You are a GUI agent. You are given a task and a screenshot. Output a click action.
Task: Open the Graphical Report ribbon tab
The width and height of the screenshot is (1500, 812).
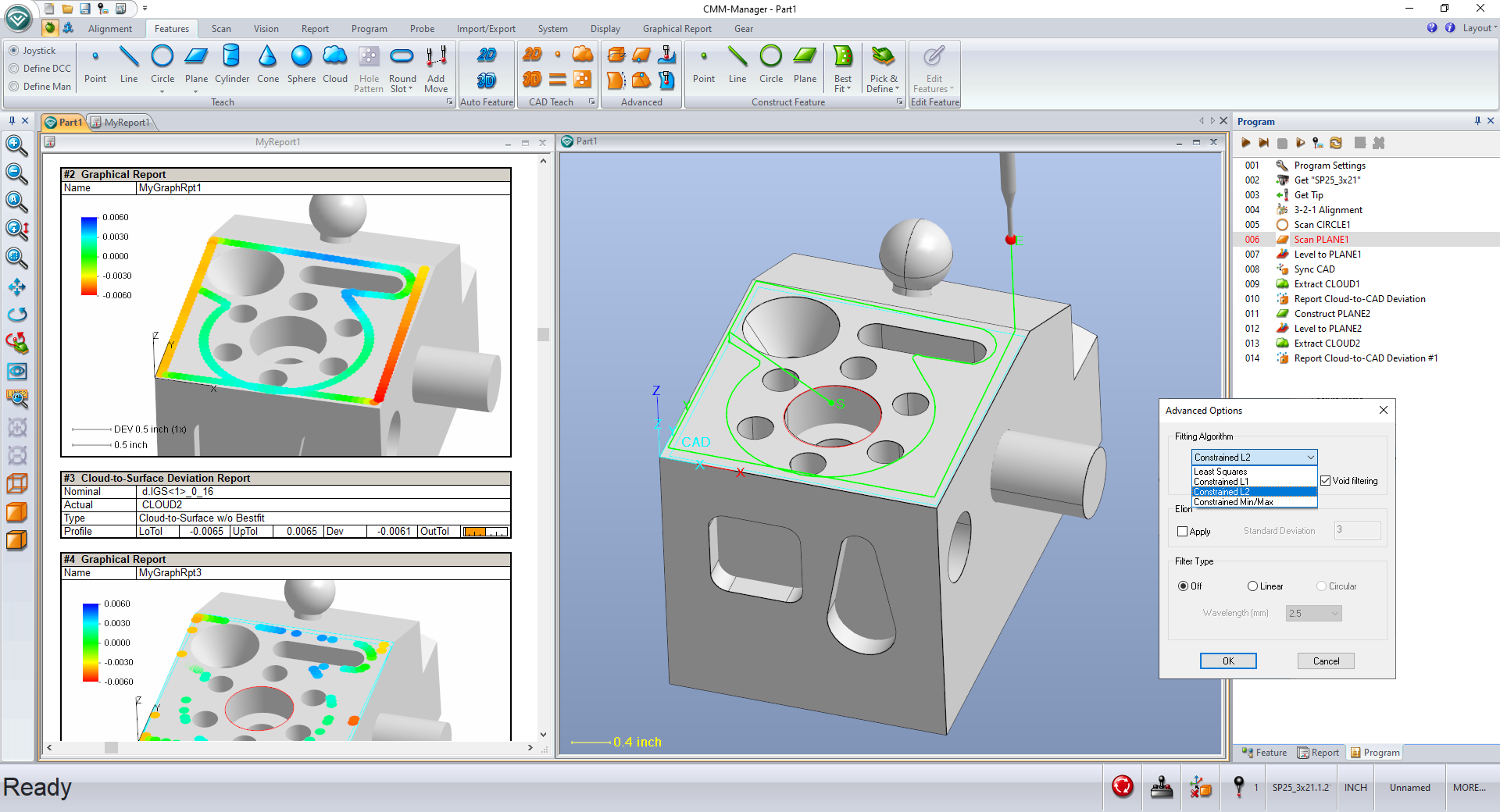677,29
